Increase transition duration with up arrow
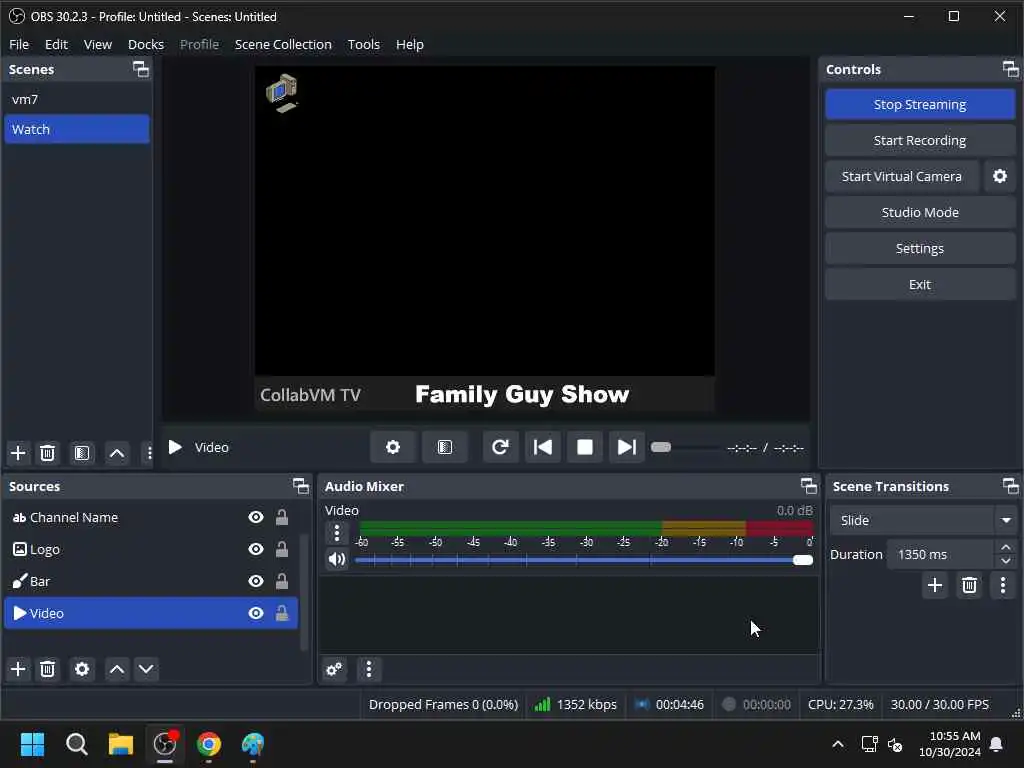 point(1006,547)
